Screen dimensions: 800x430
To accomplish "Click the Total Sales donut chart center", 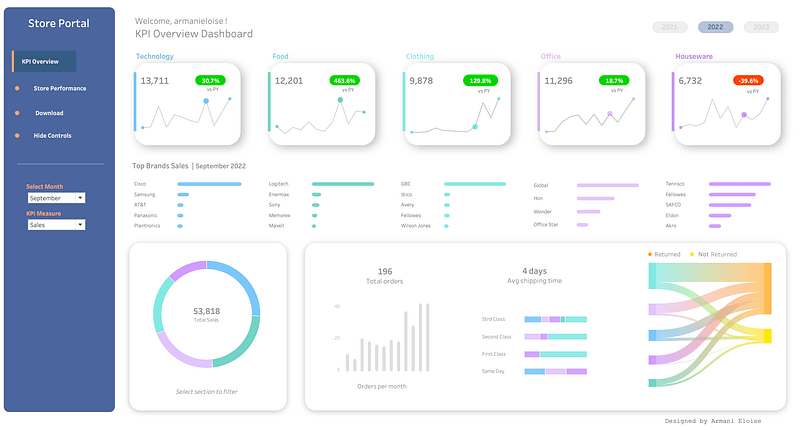I will (x=206, y=314).
